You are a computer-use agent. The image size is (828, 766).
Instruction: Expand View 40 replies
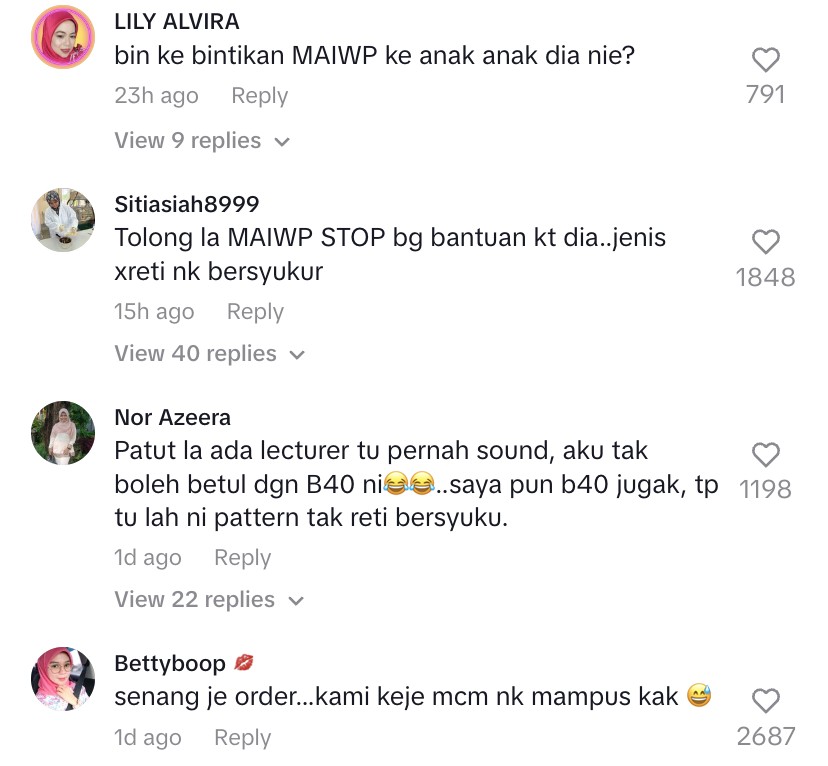210,354
